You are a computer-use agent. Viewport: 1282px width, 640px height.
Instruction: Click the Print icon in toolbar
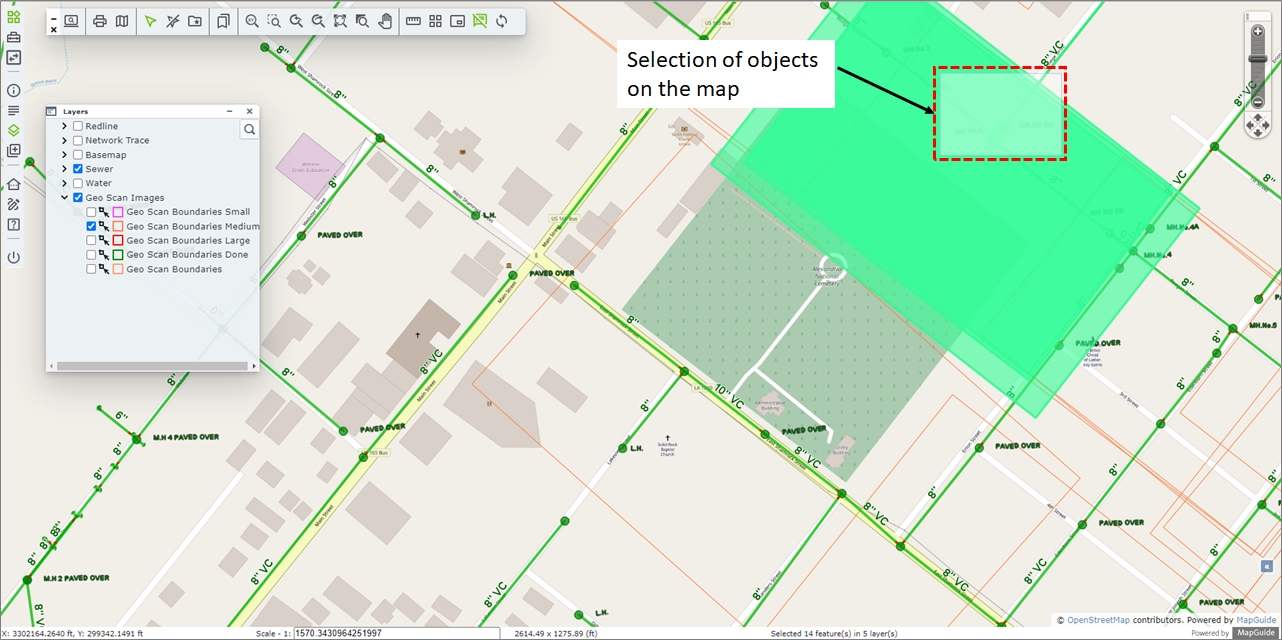[x=100, y=21]
